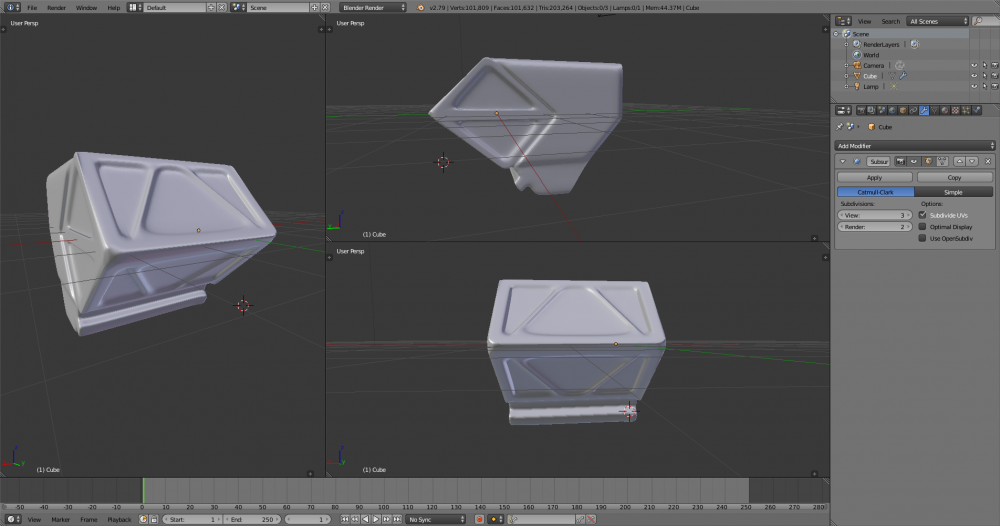The width and height of the screenshot is (1000, 526).
Task: Enable the Optimal Display option
Action: pyautogui.click(x=922, y=227)
